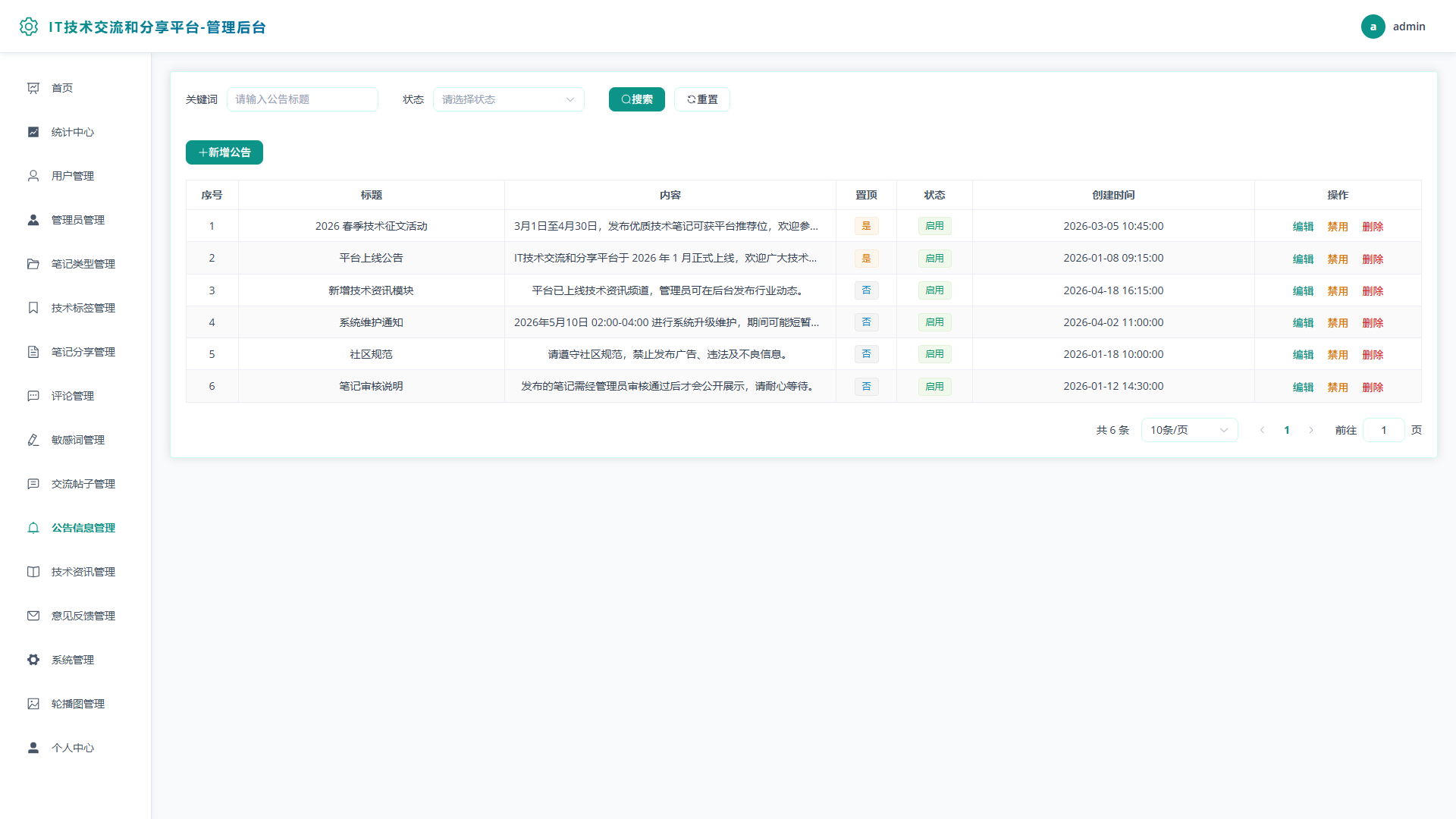Click the 首页 home icon in the sidebar
This screenshot has width=1456, height=819.
click(33, 88)
